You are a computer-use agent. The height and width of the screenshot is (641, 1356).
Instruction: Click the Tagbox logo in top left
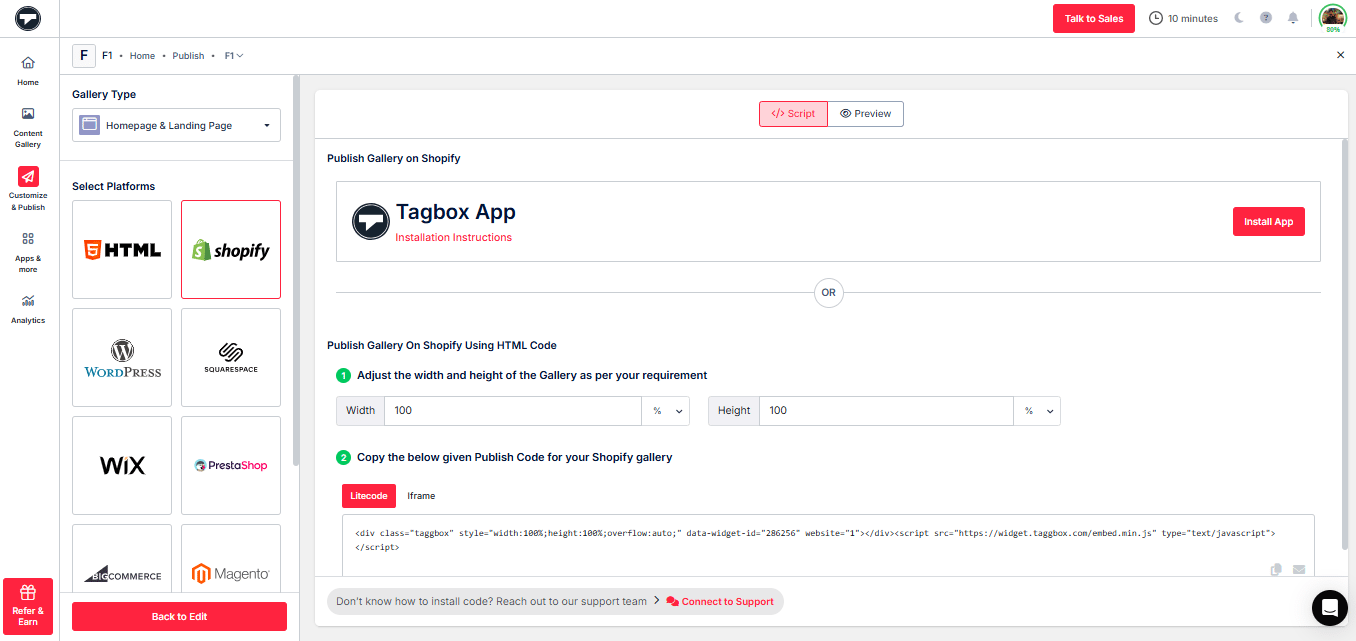point(28,18)
